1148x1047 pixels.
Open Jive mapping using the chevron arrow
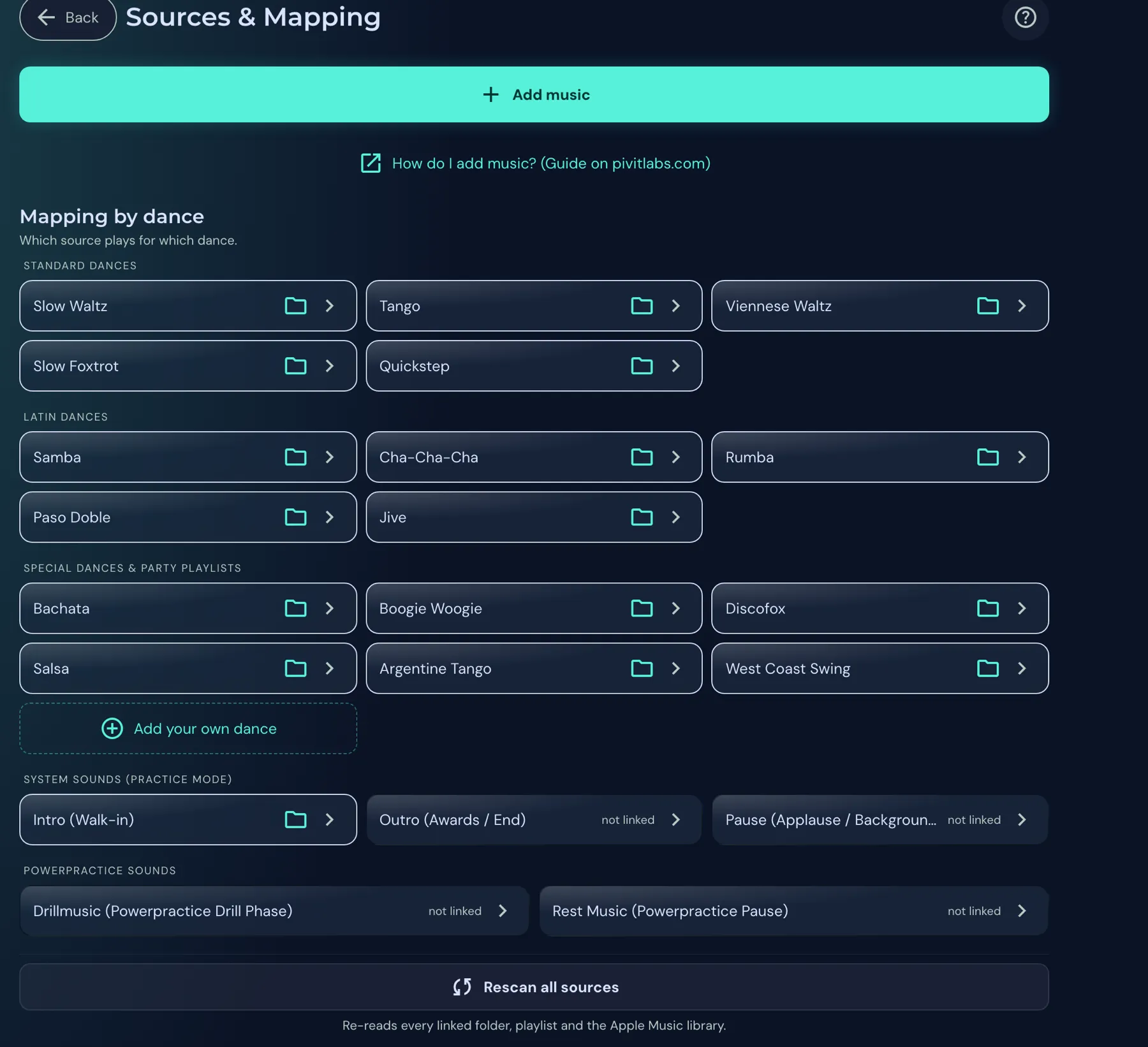pyautogui.click(x=676, y=517)
